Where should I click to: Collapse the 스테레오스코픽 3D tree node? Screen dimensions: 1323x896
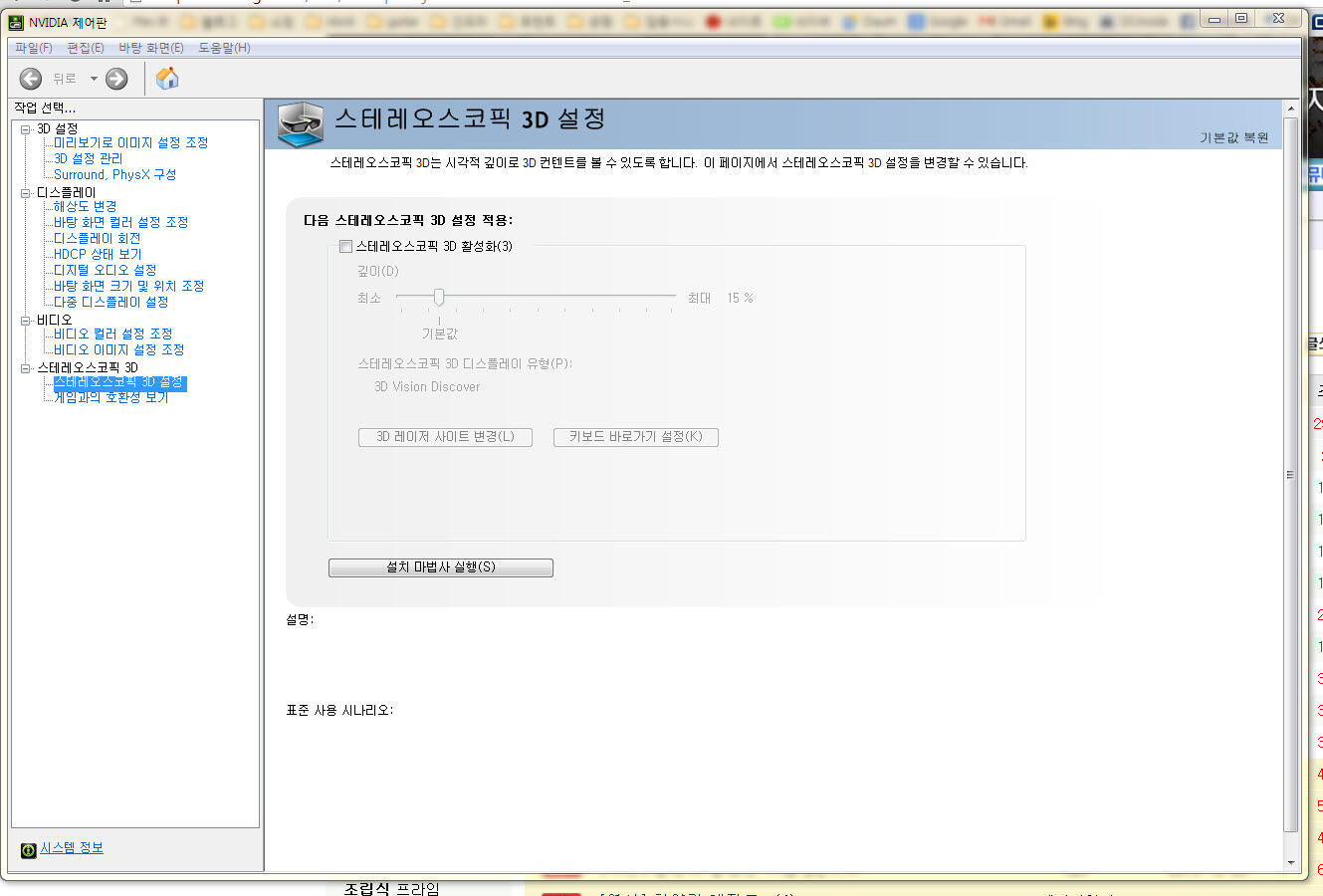[26, 368]
